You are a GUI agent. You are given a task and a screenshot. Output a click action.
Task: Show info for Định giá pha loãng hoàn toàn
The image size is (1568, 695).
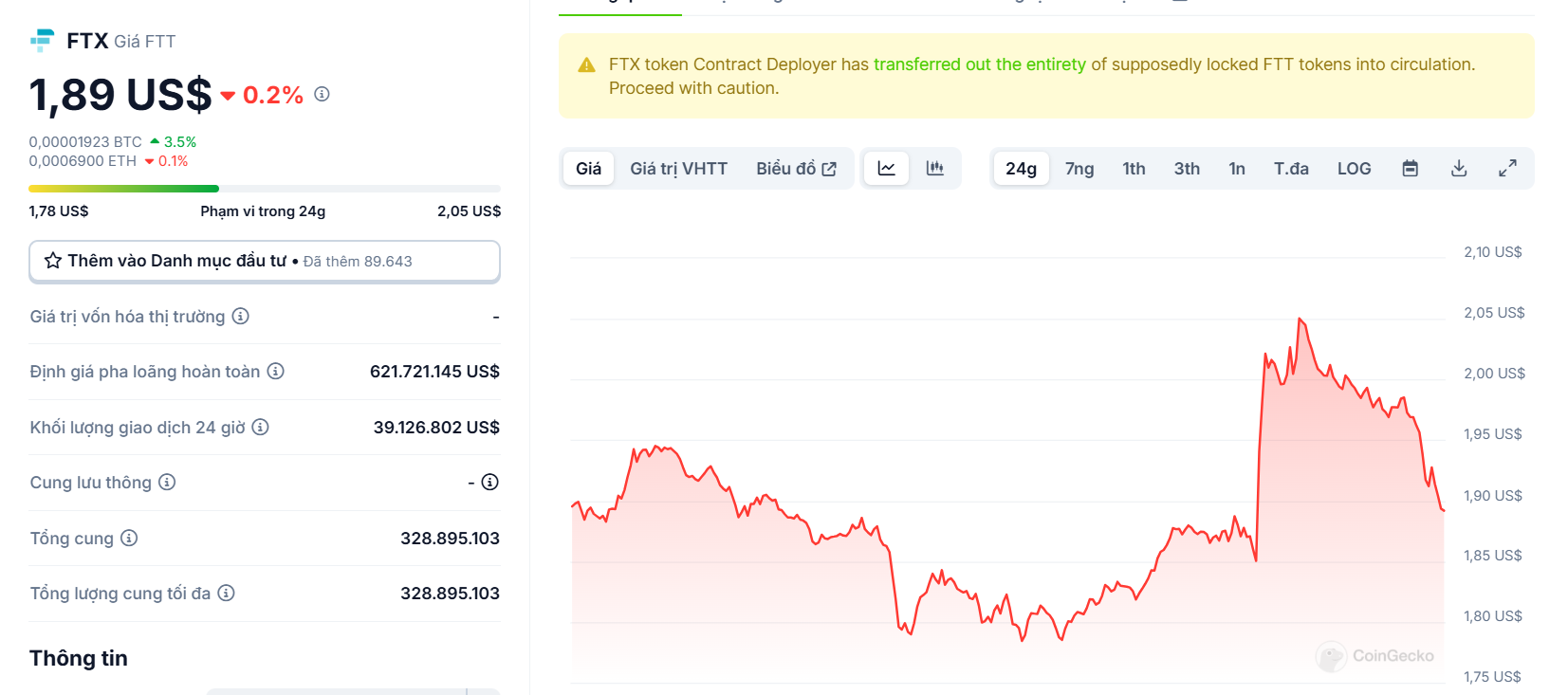[275, 371]
